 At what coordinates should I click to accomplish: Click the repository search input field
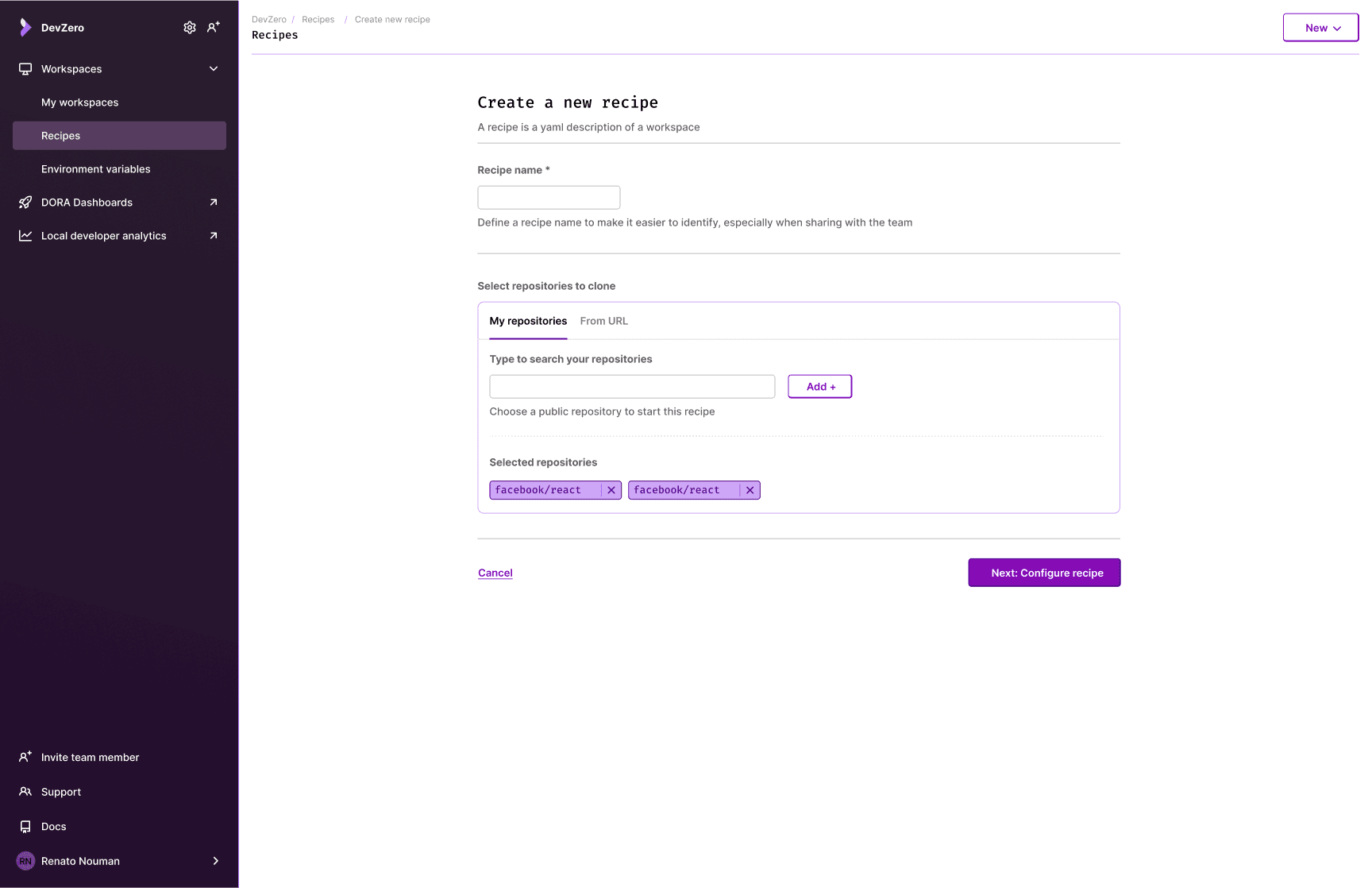click(x=632, y=387)
